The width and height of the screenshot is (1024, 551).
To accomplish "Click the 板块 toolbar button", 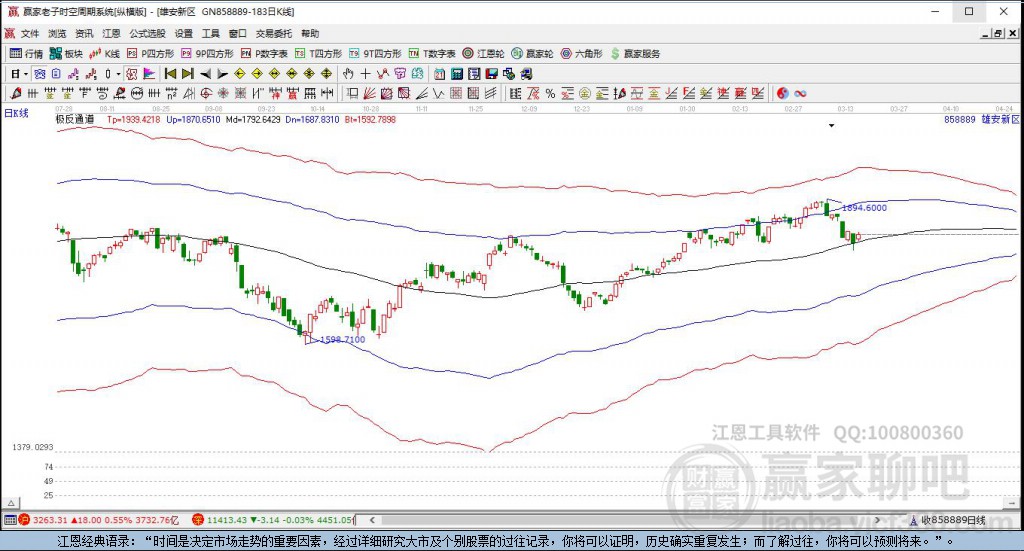I will [x=66, y=54].
